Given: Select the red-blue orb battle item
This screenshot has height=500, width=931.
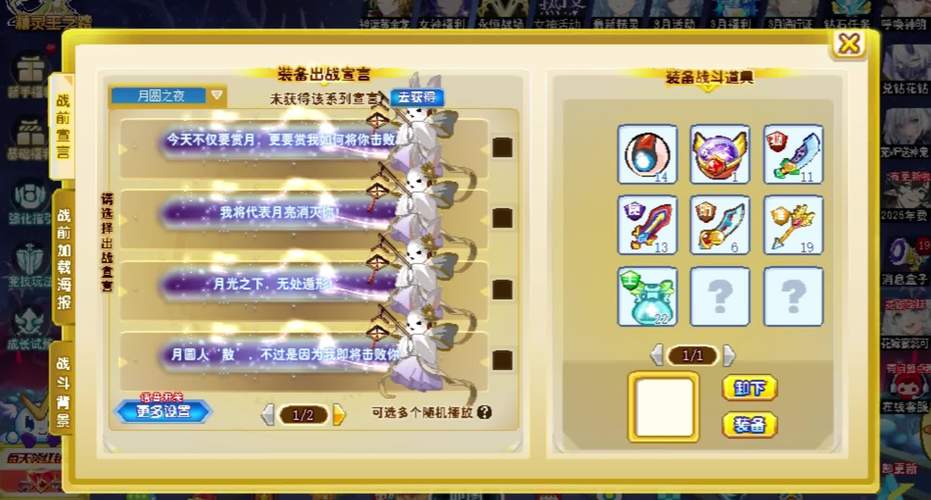Looking at the screenshot, I should (647, 154).
